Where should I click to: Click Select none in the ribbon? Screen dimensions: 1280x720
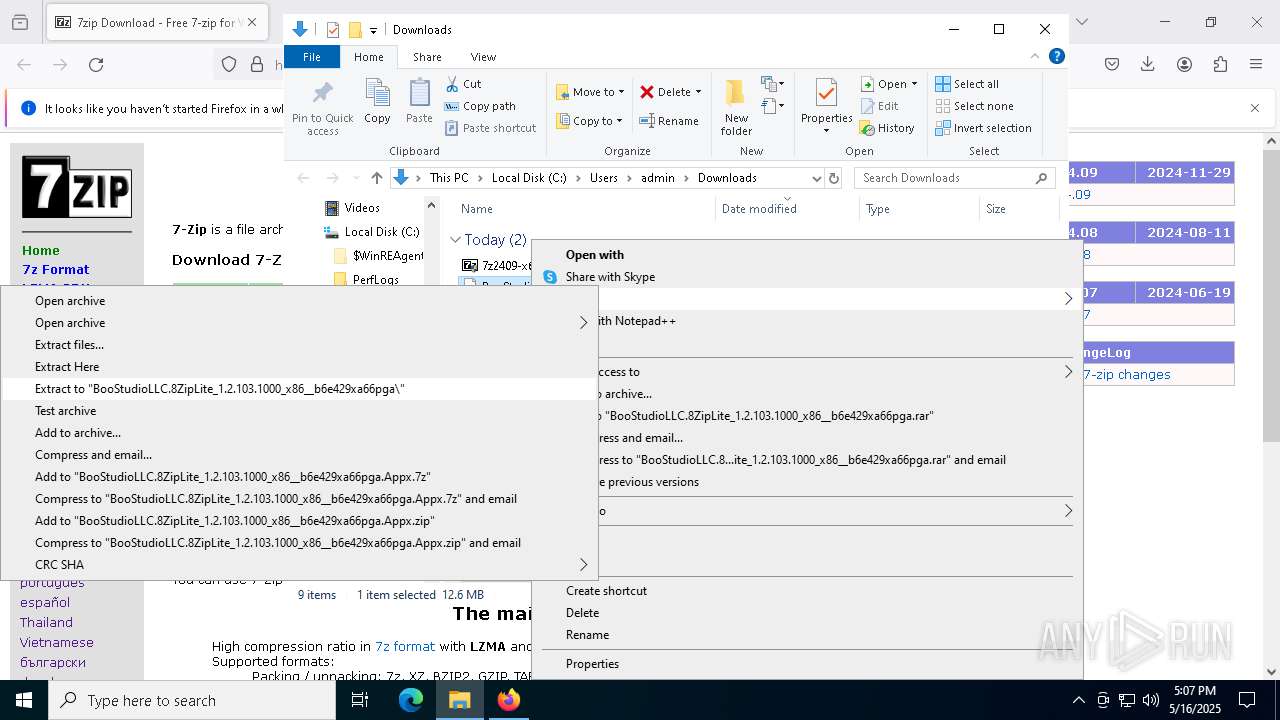974,106
